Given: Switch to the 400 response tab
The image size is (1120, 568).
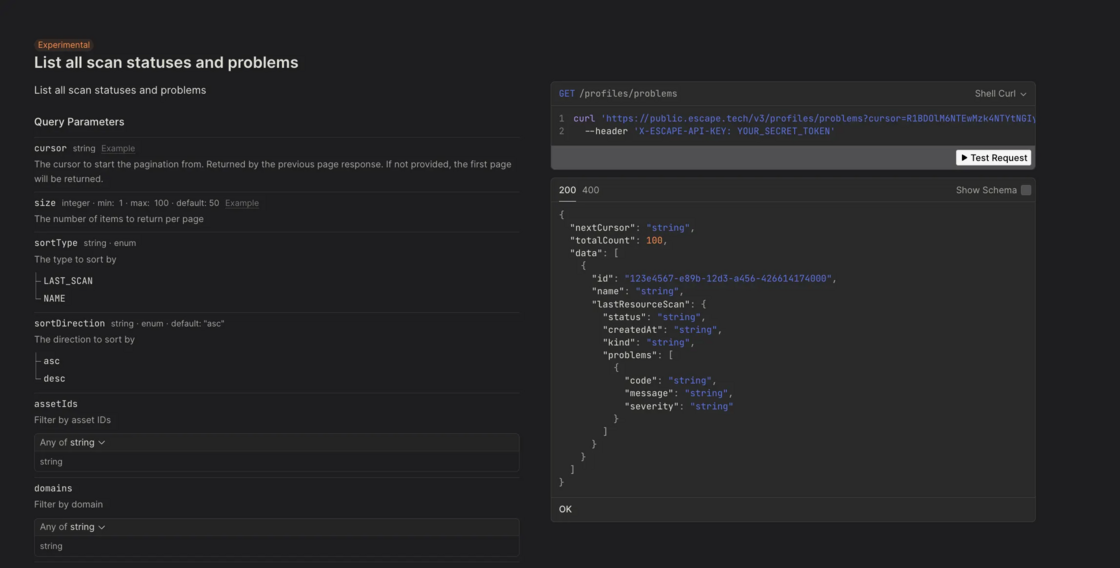Looking at the screenshot, I should click(x=591, y=190).
